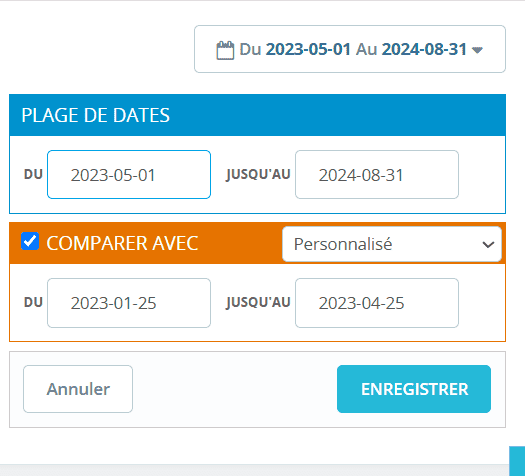Focus the DU field showing 2023-05-01
525x476 pixels.
pos(129,174)
